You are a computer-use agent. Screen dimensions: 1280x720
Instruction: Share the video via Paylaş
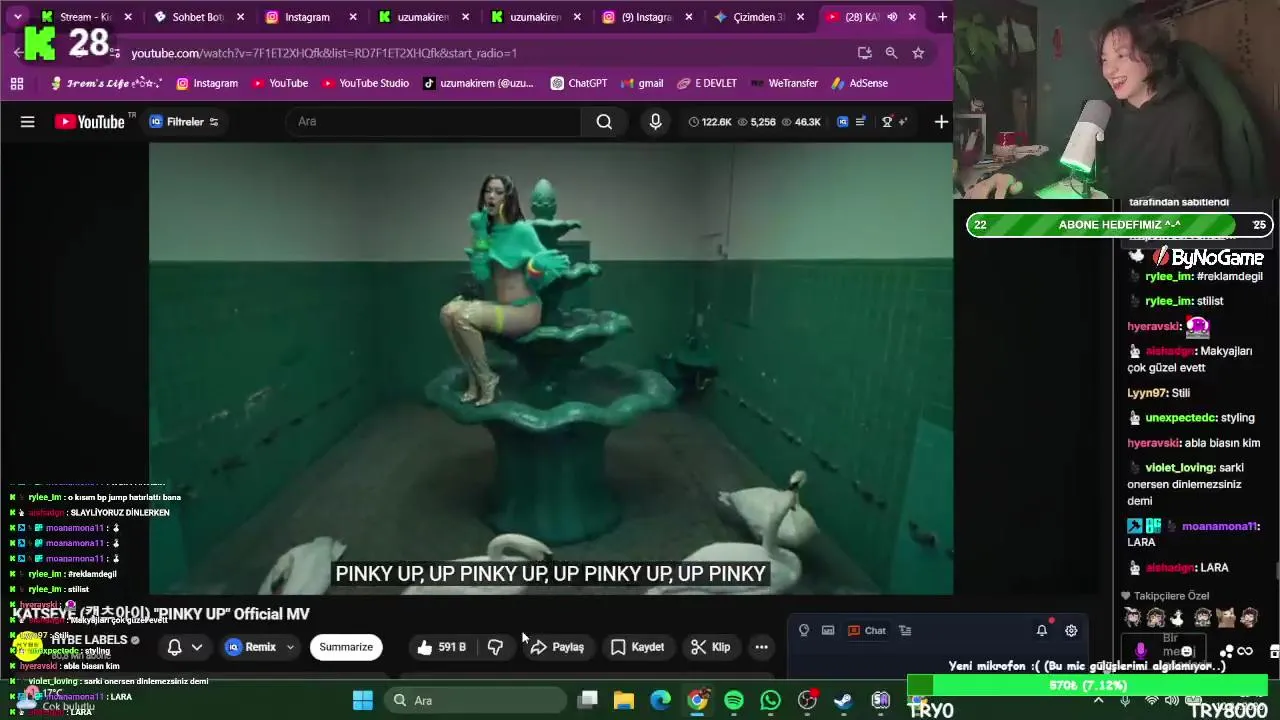pos(557,647)
